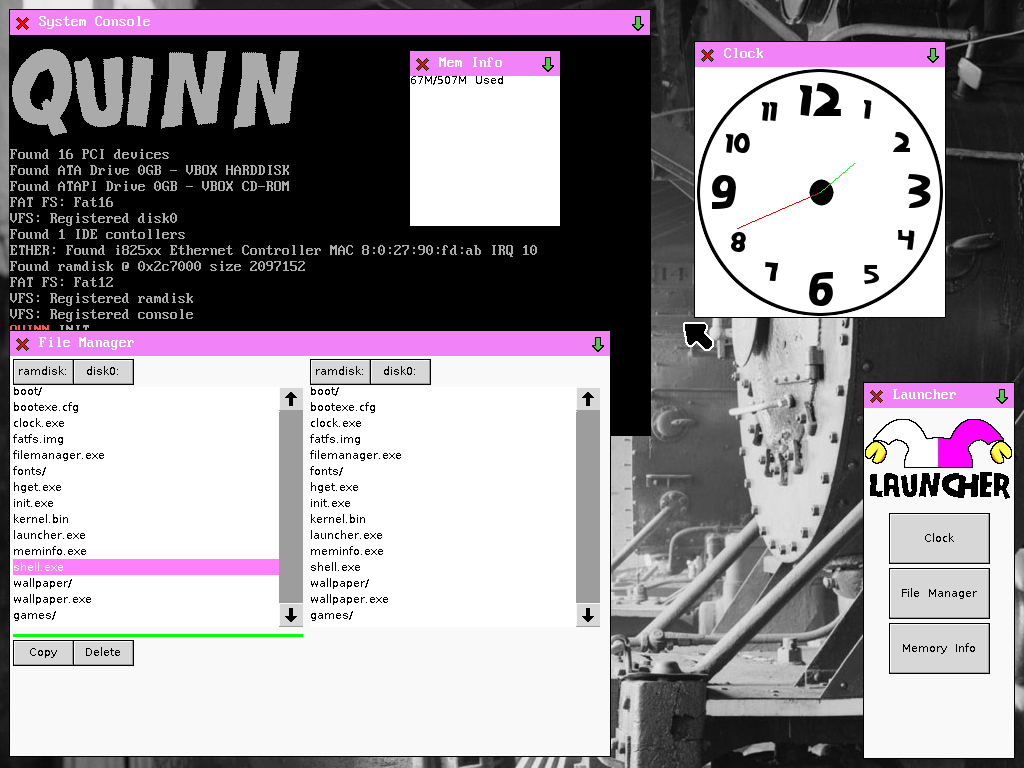Viewport: 1024px width, 768px height.
Task: Click left pane scroll down arrow
Action: click(291, 615)
